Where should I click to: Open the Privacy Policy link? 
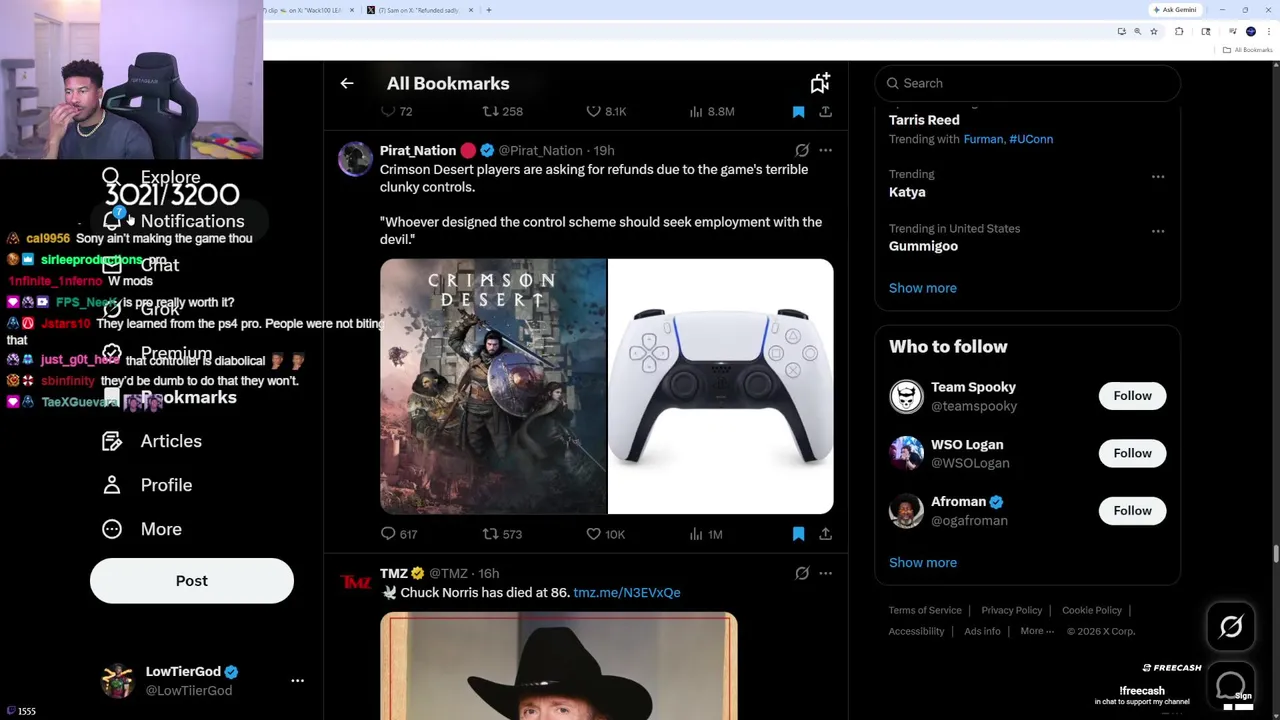pyautogui.click(x=1011, y=610)
